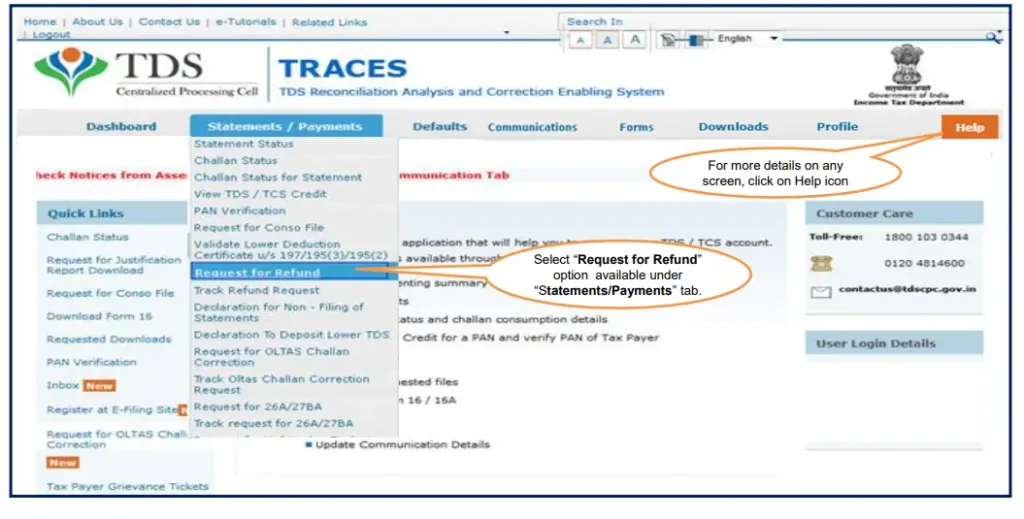Viewport: 1024px width, 519px height.
Task: Open the Profile tab
Action: (837, 127)
